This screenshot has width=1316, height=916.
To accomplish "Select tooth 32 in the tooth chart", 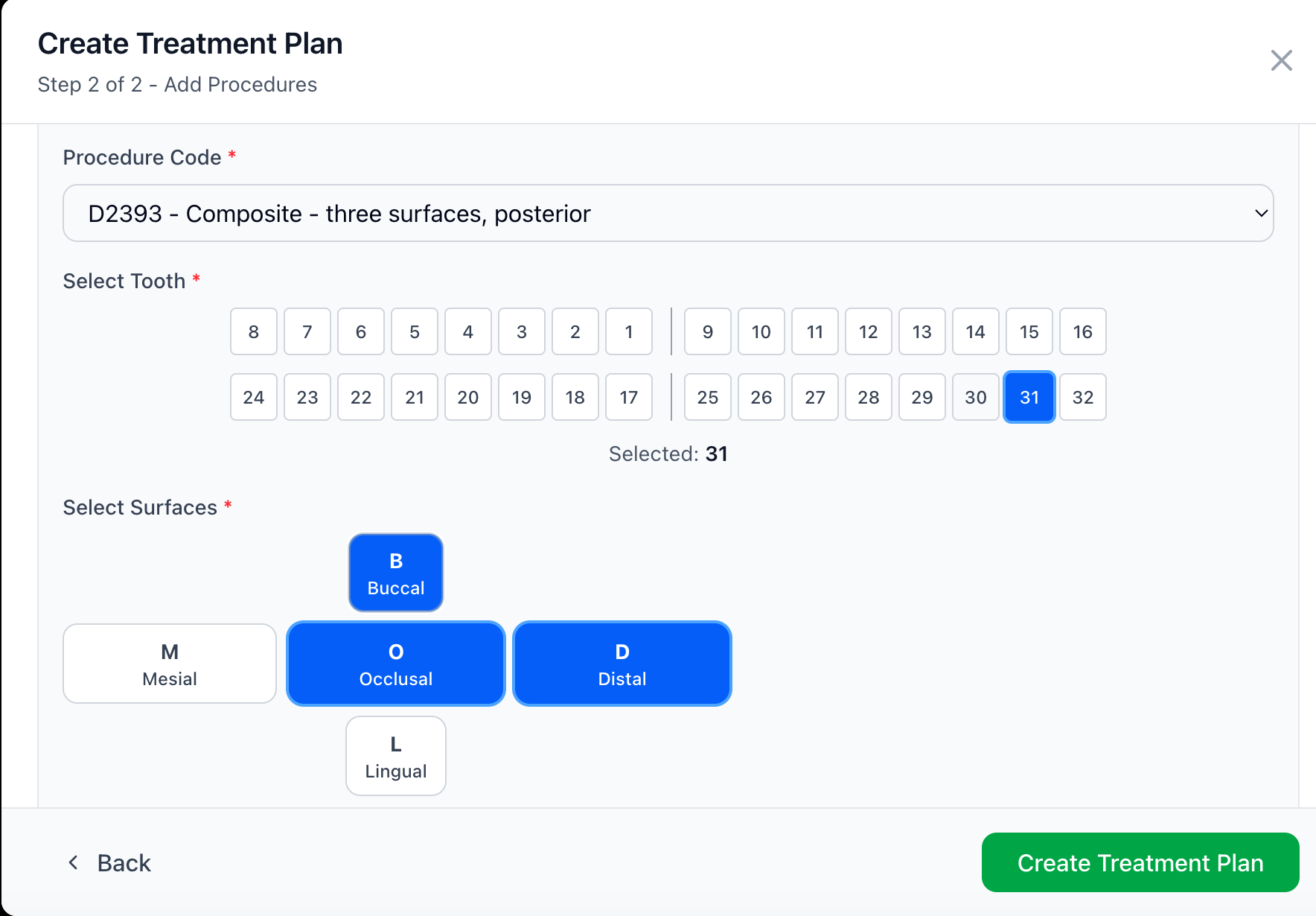I will coord(1083,397).
